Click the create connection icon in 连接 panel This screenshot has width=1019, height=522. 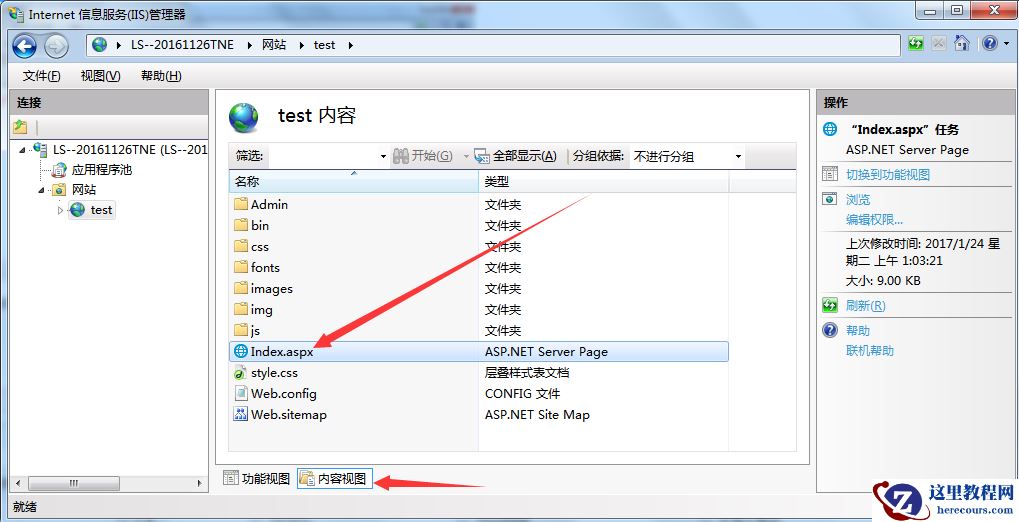pyautogui.click(x=20, y=127)
